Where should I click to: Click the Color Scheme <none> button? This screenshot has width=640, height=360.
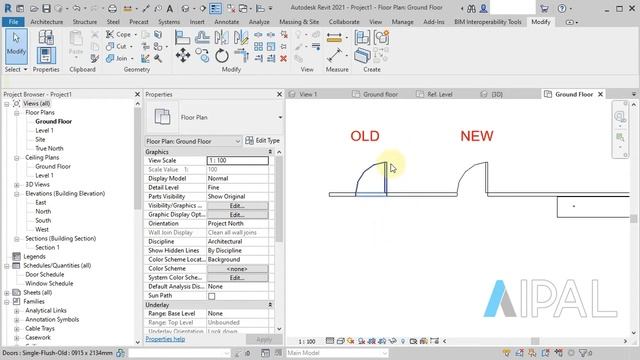237,269
